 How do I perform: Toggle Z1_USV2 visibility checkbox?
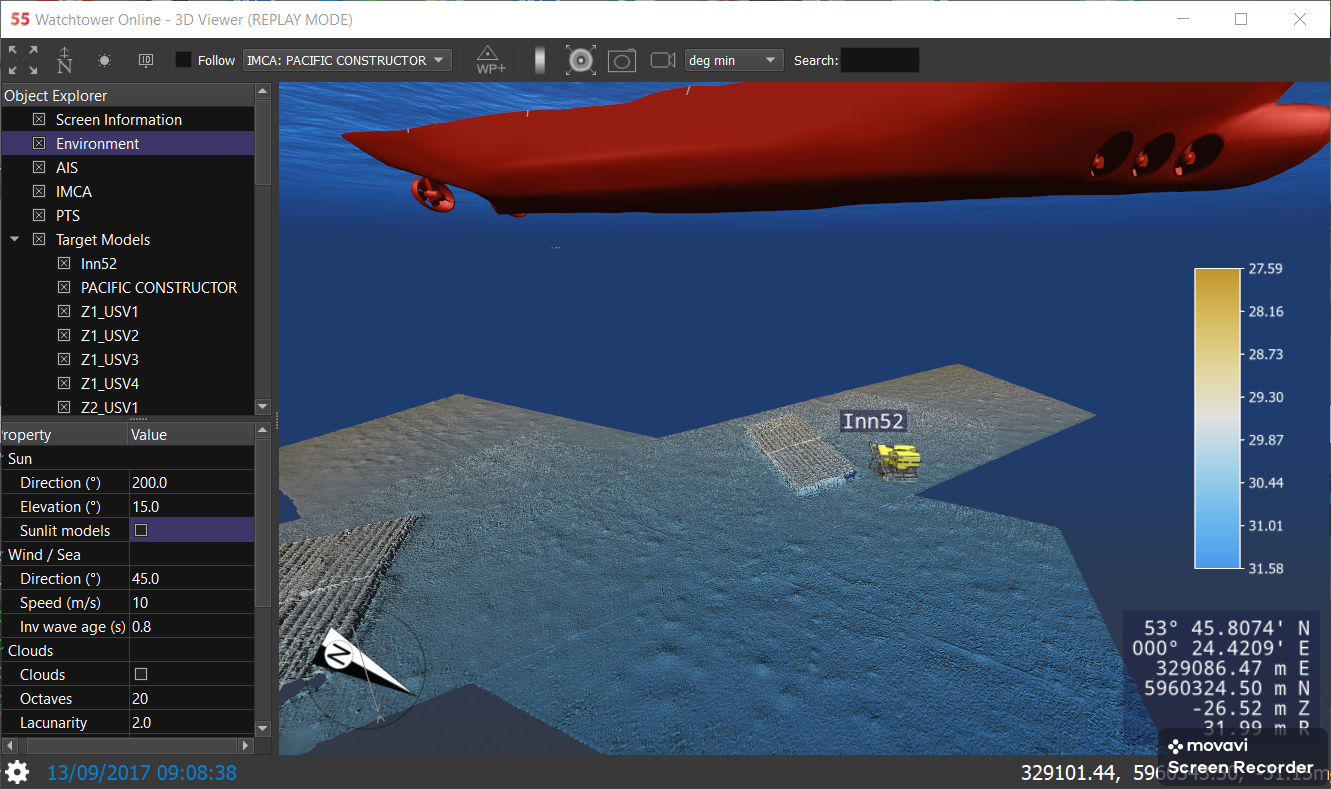tap(64, 335)
